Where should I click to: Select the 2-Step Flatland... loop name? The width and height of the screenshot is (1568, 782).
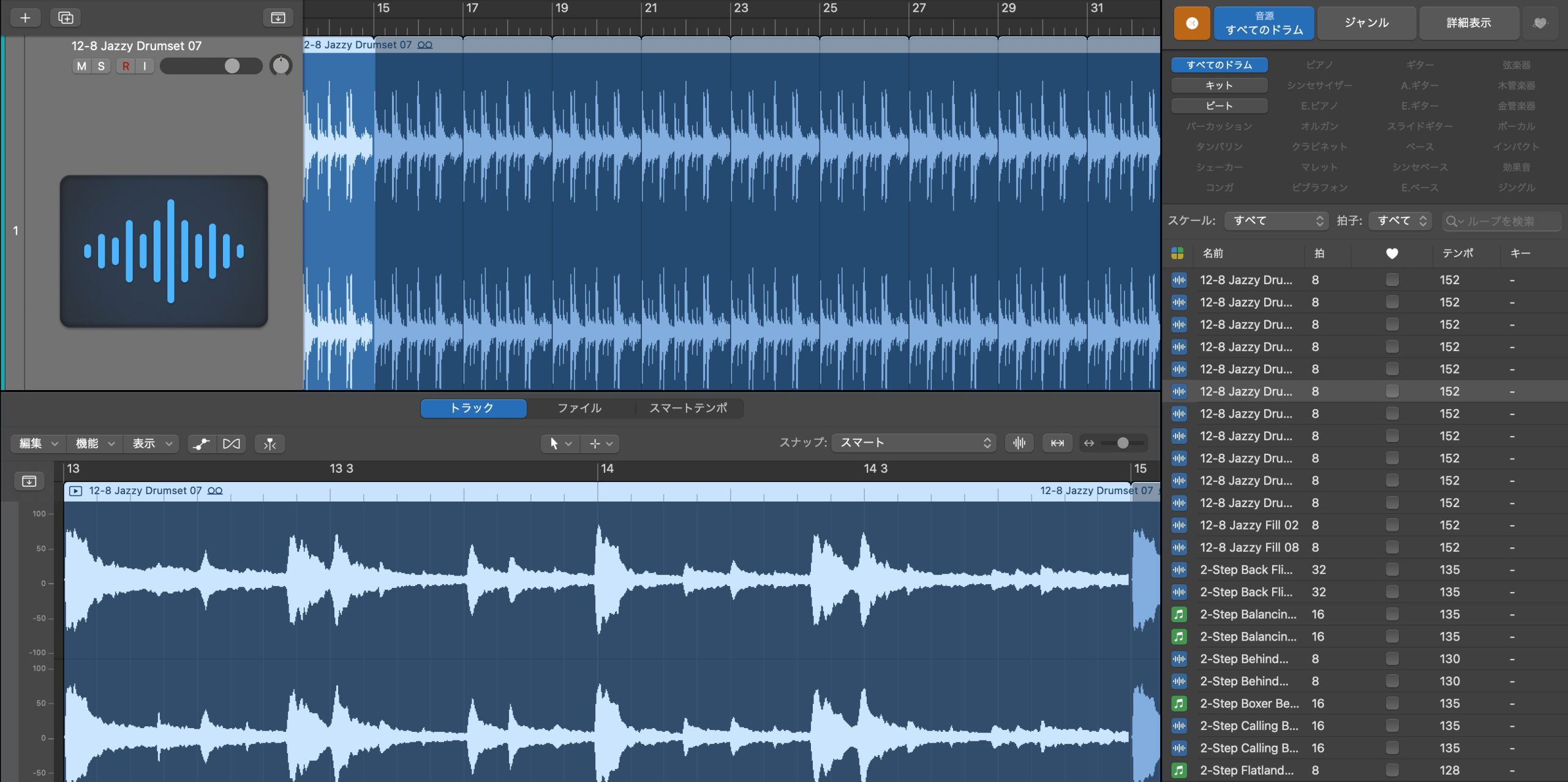click(x=1246, y=770)
